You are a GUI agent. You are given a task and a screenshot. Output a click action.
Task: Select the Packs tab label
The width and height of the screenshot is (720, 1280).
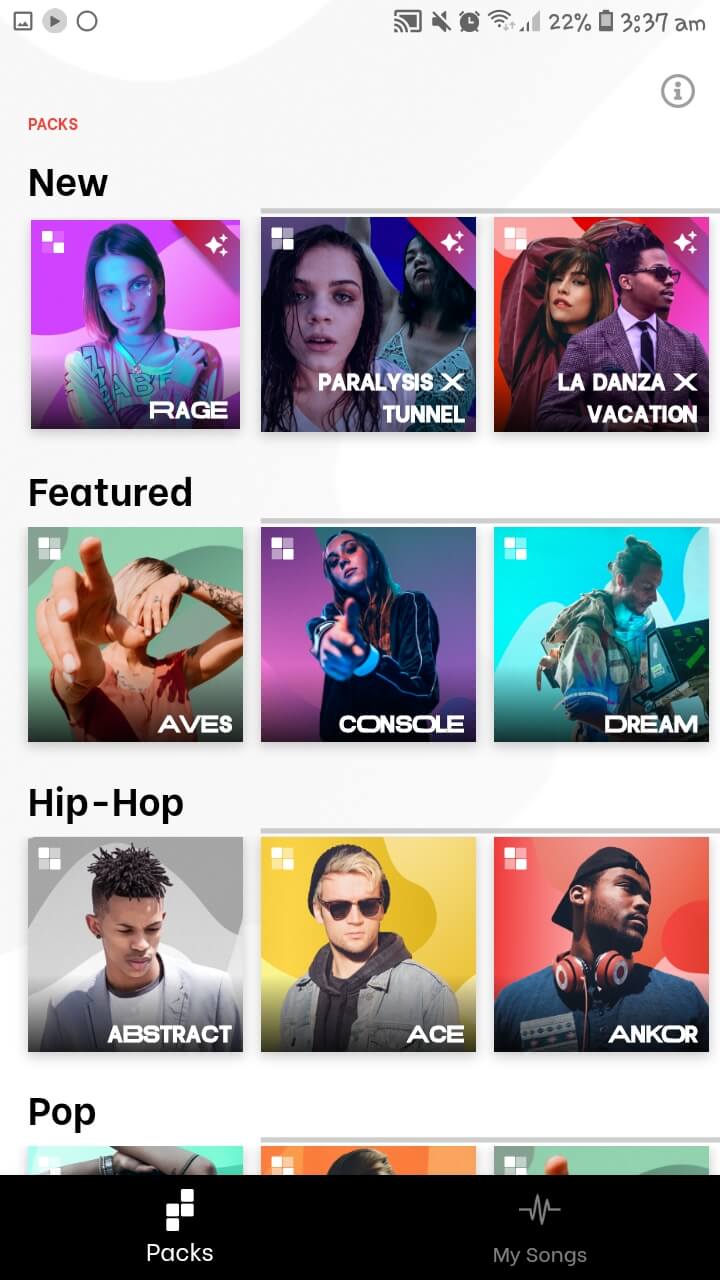(180, 1252)
